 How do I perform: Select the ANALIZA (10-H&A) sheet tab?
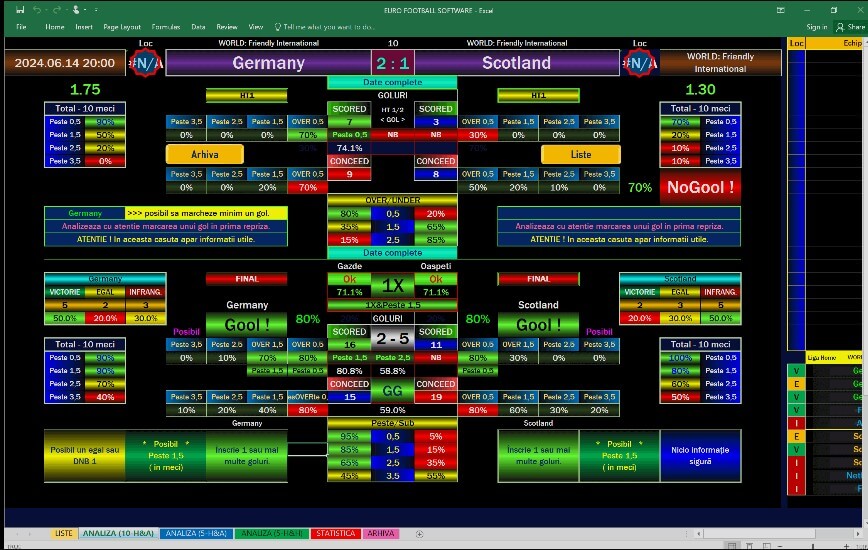coord(118,533)
